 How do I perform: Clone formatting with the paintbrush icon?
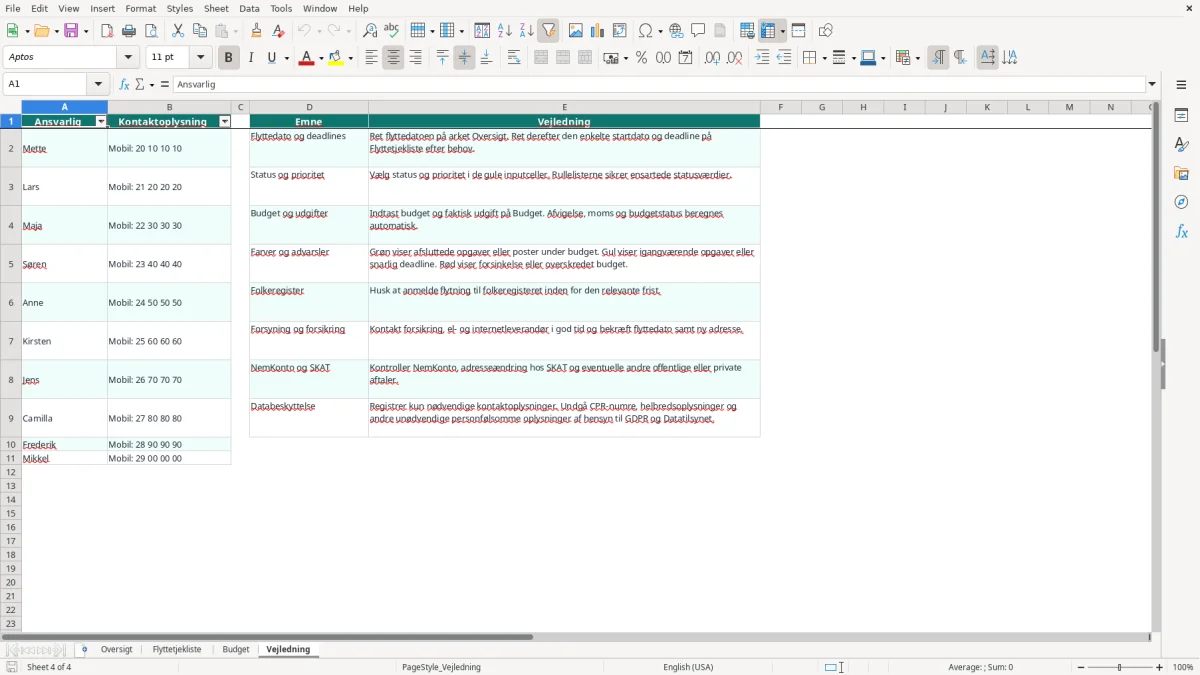257,31
